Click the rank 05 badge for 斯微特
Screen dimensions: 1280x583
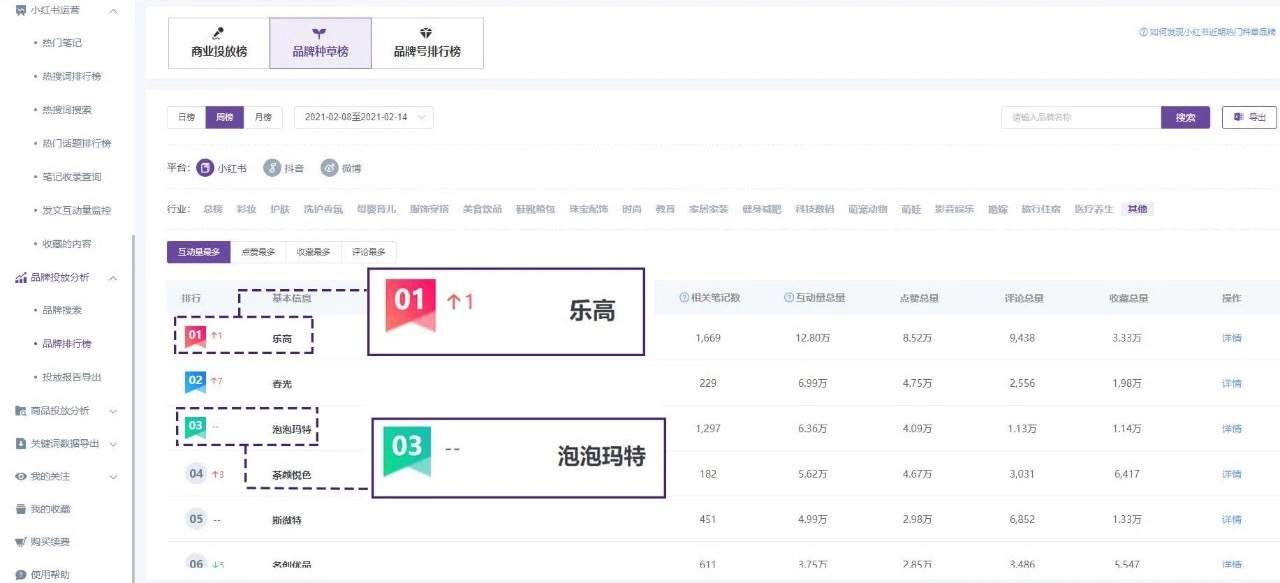196,519
